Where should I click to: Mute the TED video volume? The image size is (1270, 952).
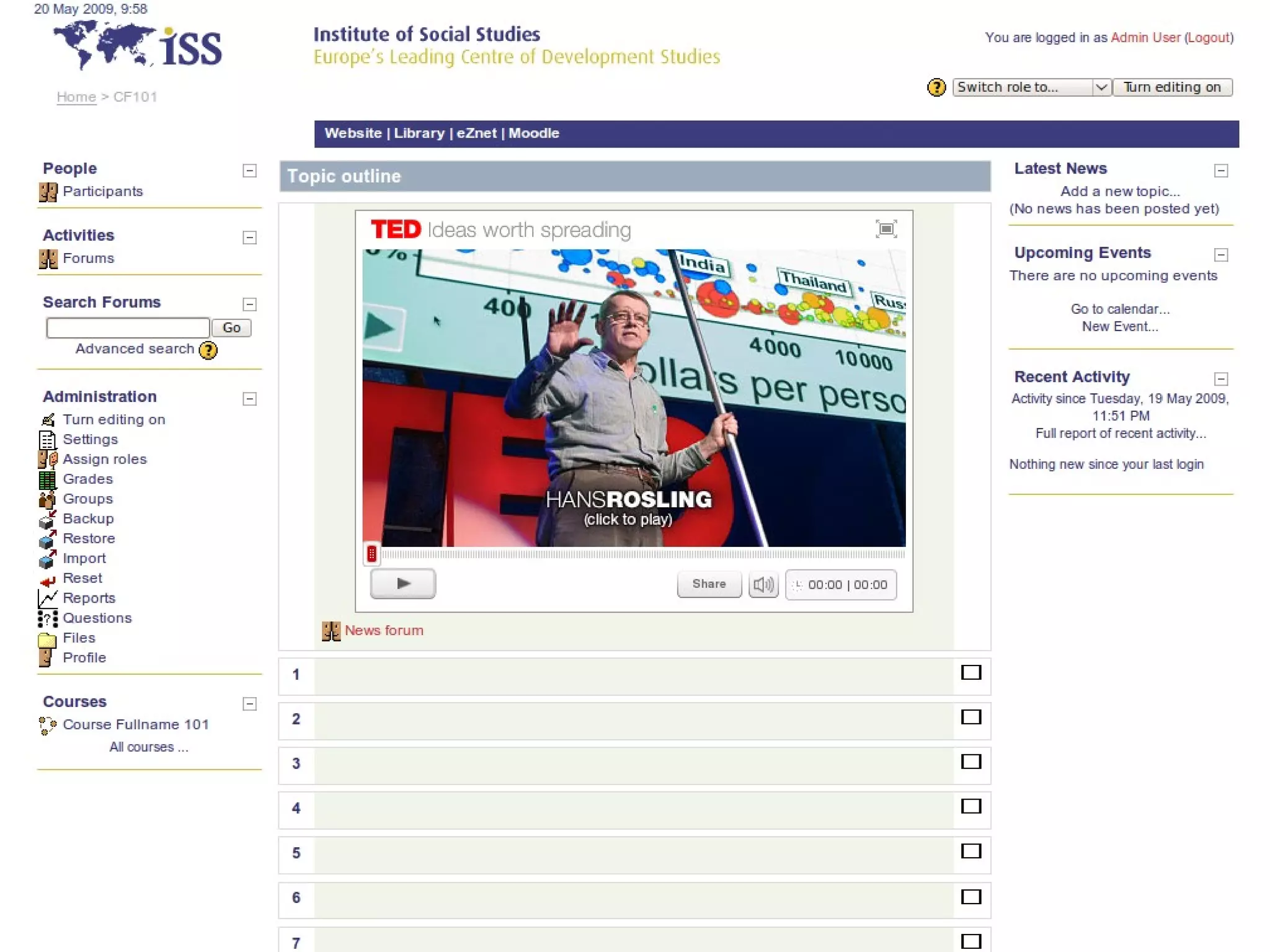[763, 584]
